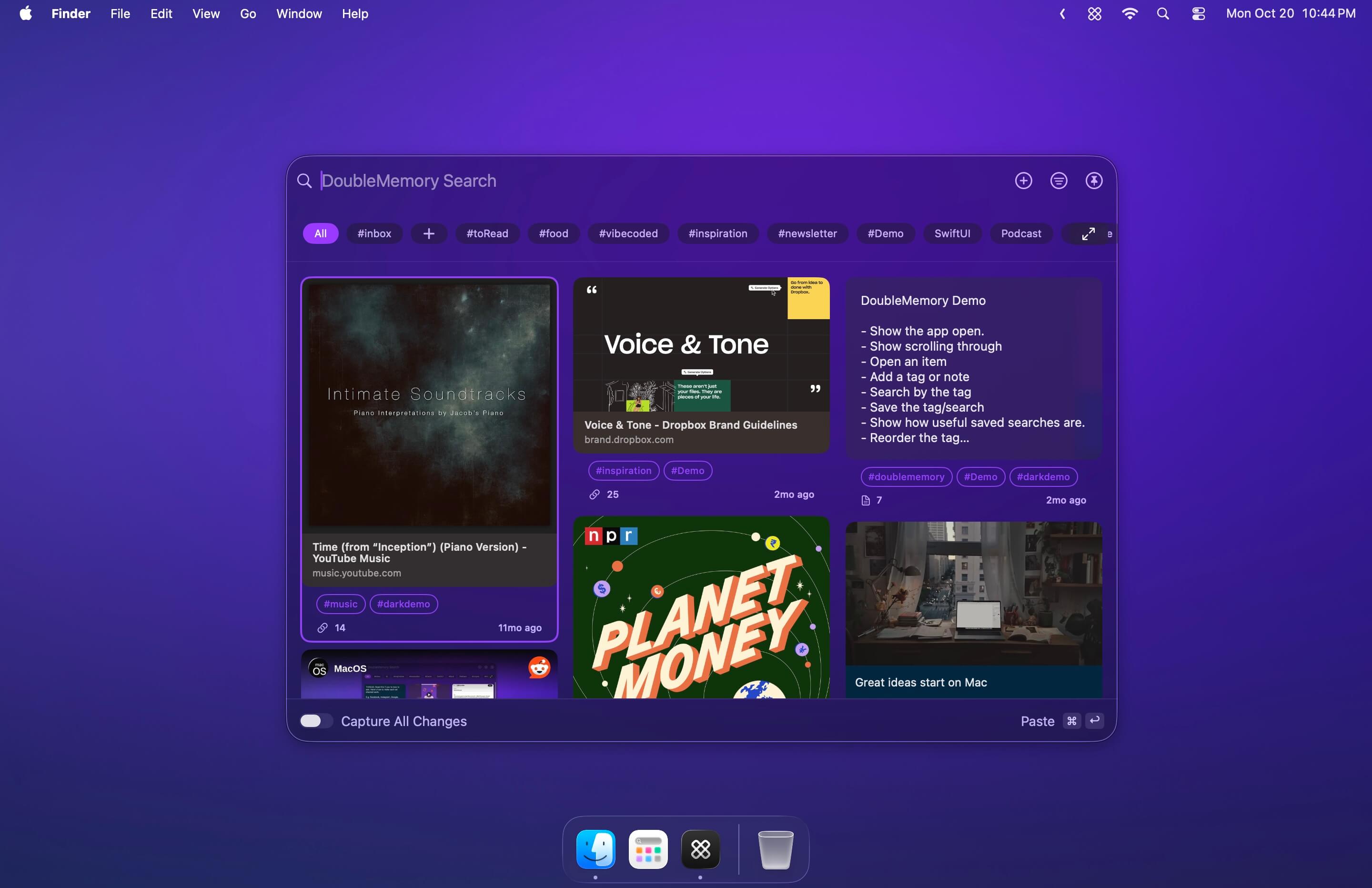Toggle Capture All Changes switch
1372x888 pixels.
coord(315,721)
